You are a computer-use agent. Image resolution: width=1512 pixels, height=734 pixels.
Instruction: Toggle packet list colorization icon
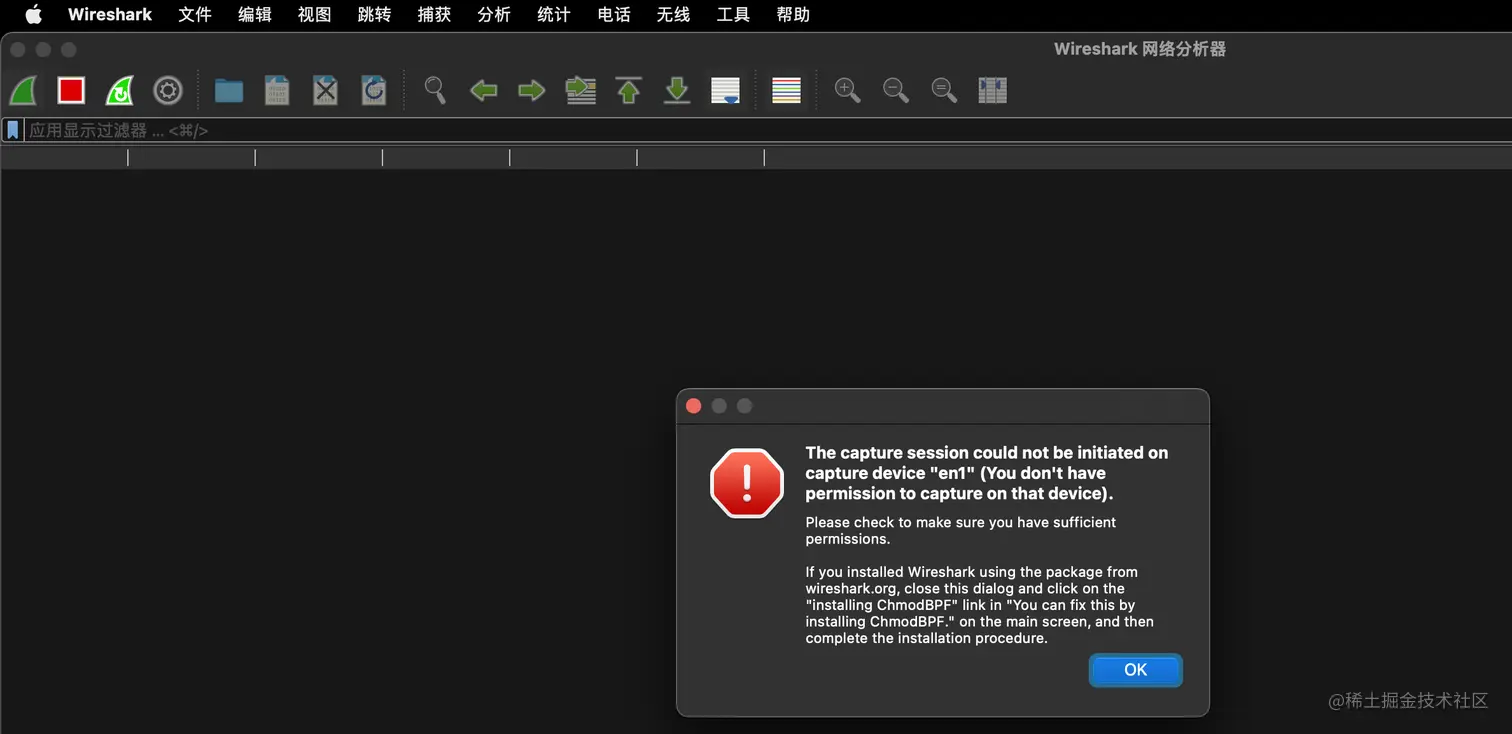click(787, 91)
